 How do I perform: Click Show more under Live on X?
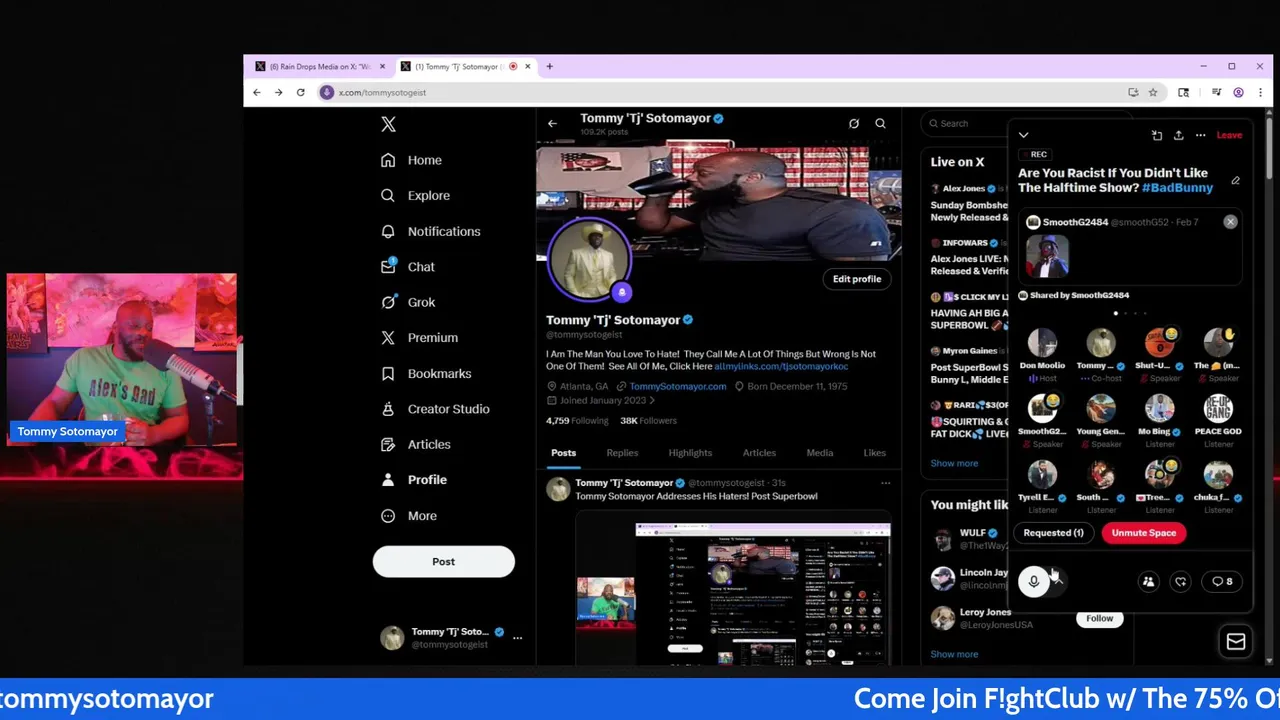click(x=954, y=464)
